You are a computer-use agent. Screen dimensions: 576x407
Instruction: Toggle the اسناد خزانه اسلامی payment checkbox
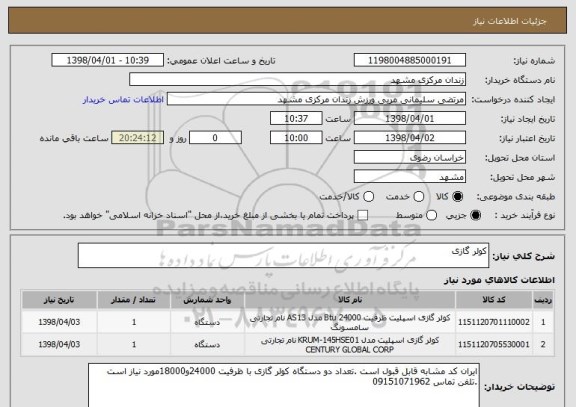click(363, 215)
